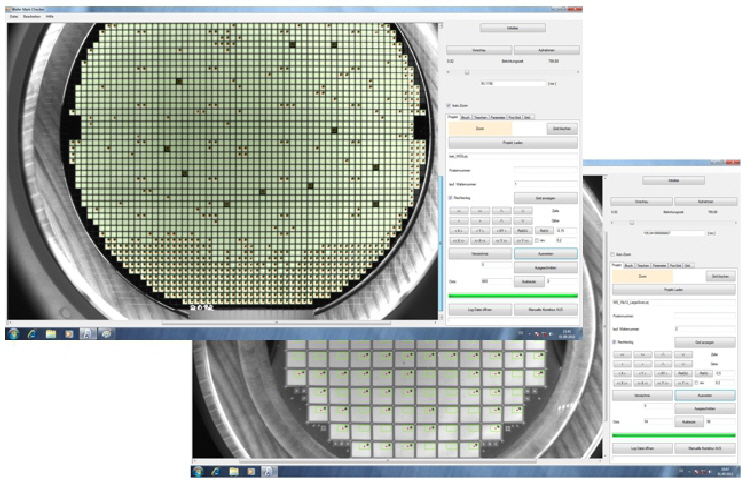Click the Wafernummer input field in upper window

[545, 183]
